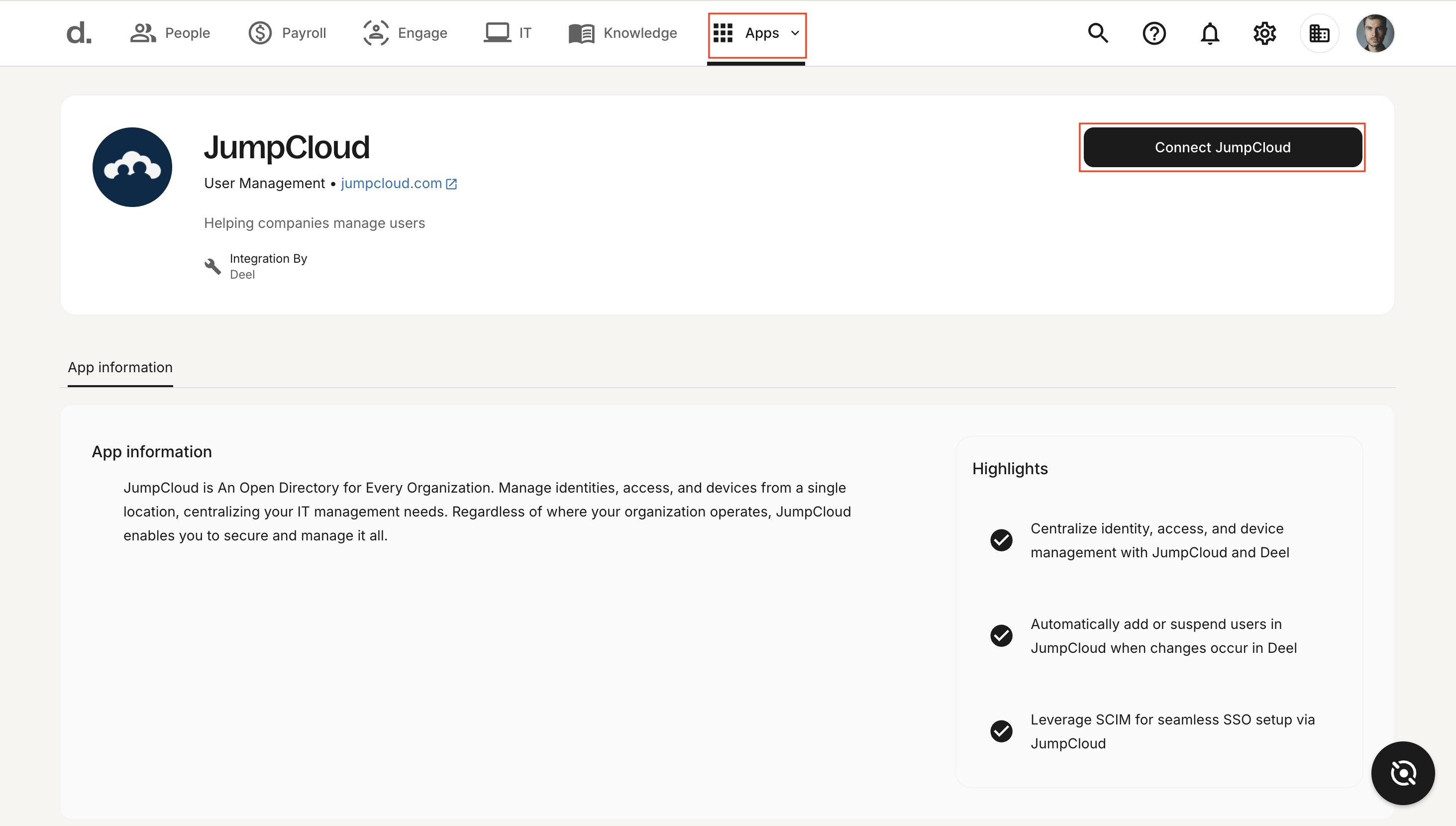Open the Knowledge menu
This screenshot has height=826, width=1456.
[x=623, y=33]
